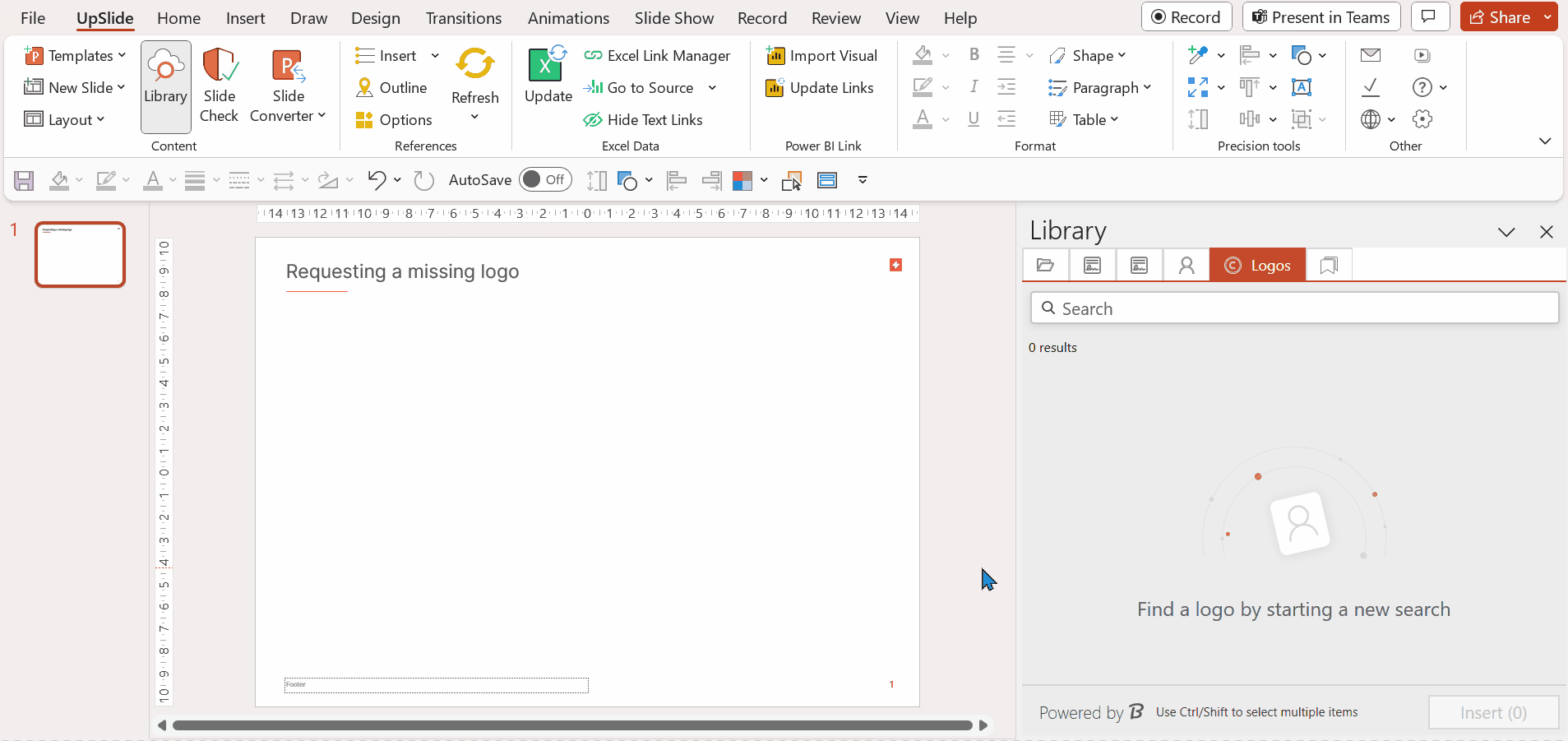1568x741 pixels.
Task: Open UpSlide Options
Action: tap(393, 120)
